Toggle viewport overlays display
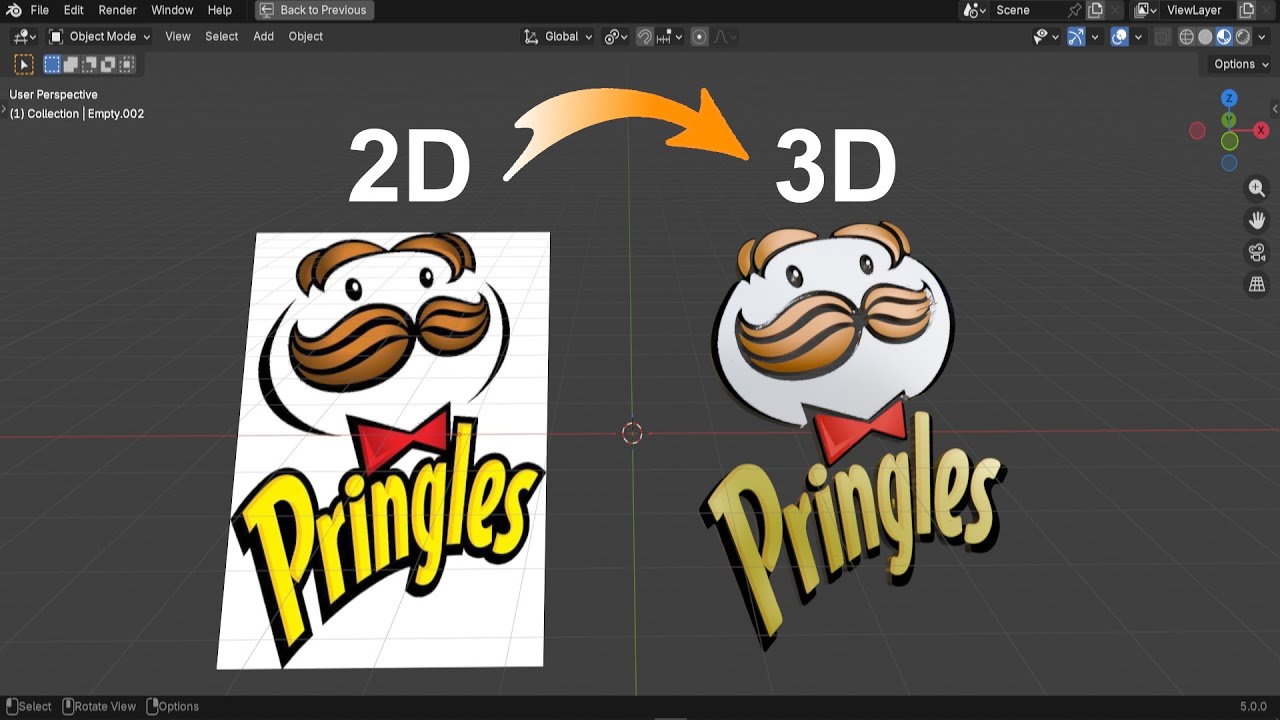 (1119, 36)
